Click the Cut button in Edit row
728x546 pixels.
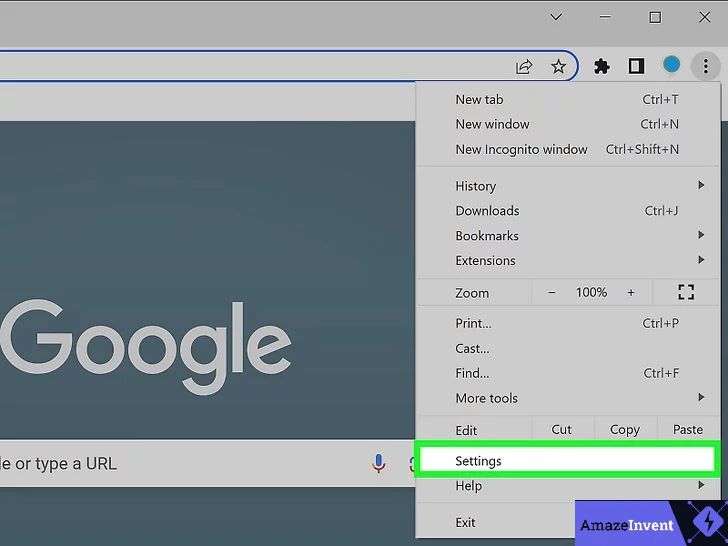tap(561, 429)
